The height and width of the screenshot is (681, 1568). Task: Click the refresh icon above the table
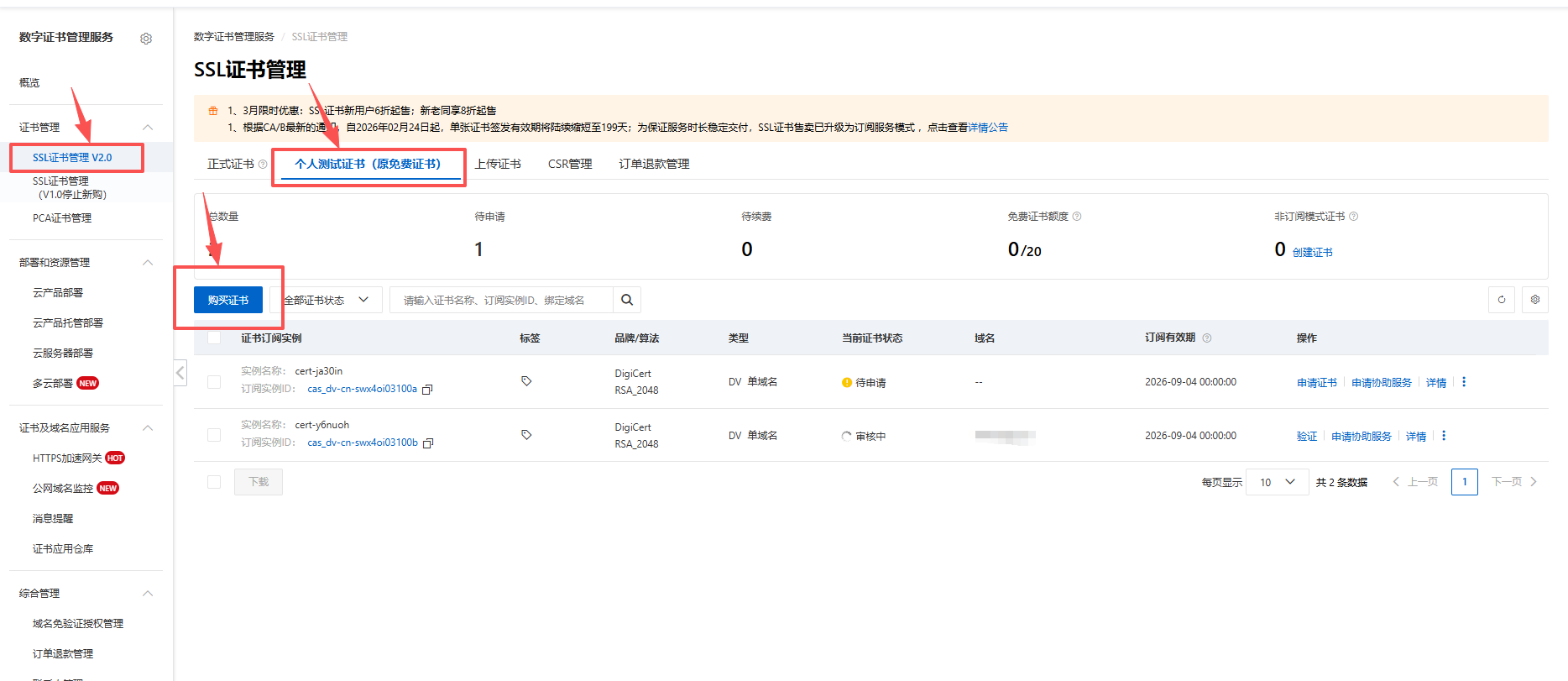click(x=1502, y=300)
